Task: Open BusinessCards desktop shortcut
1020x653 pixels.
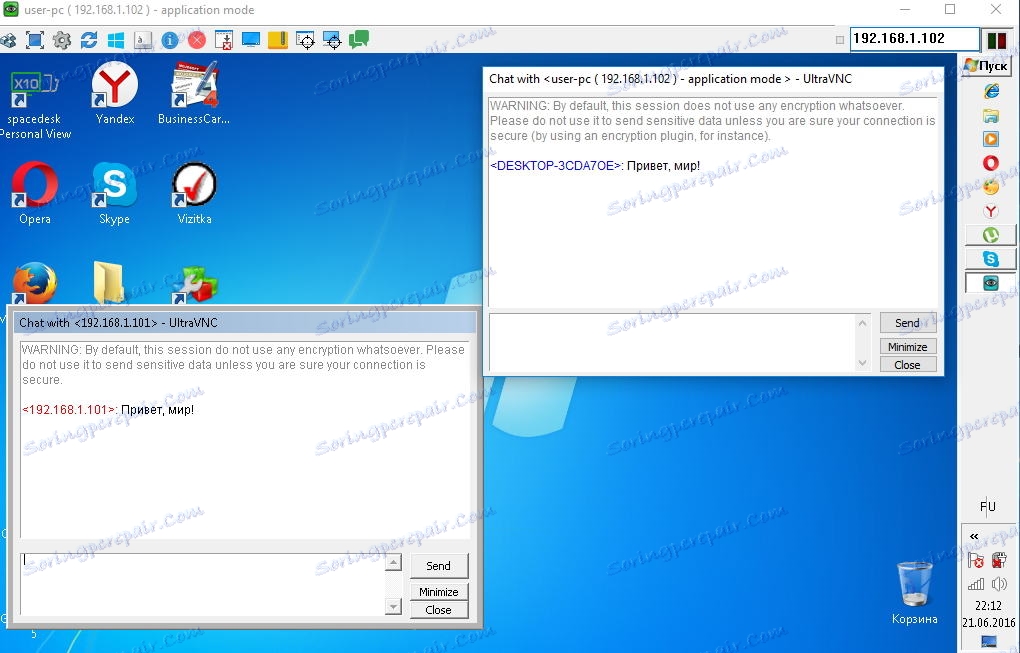Action: 194,93
